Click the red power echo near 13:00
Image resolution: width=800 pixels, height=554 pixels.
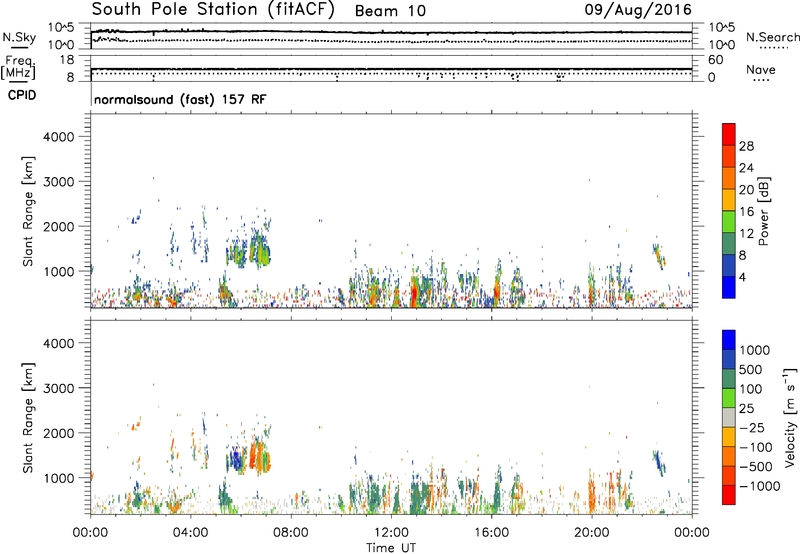point(414,293)
